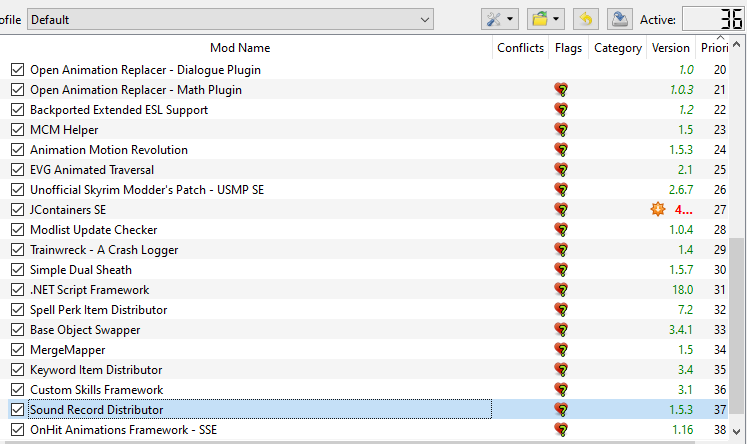
Task: Click the flag icon for Math Plugin row
Action: [562, 90]
